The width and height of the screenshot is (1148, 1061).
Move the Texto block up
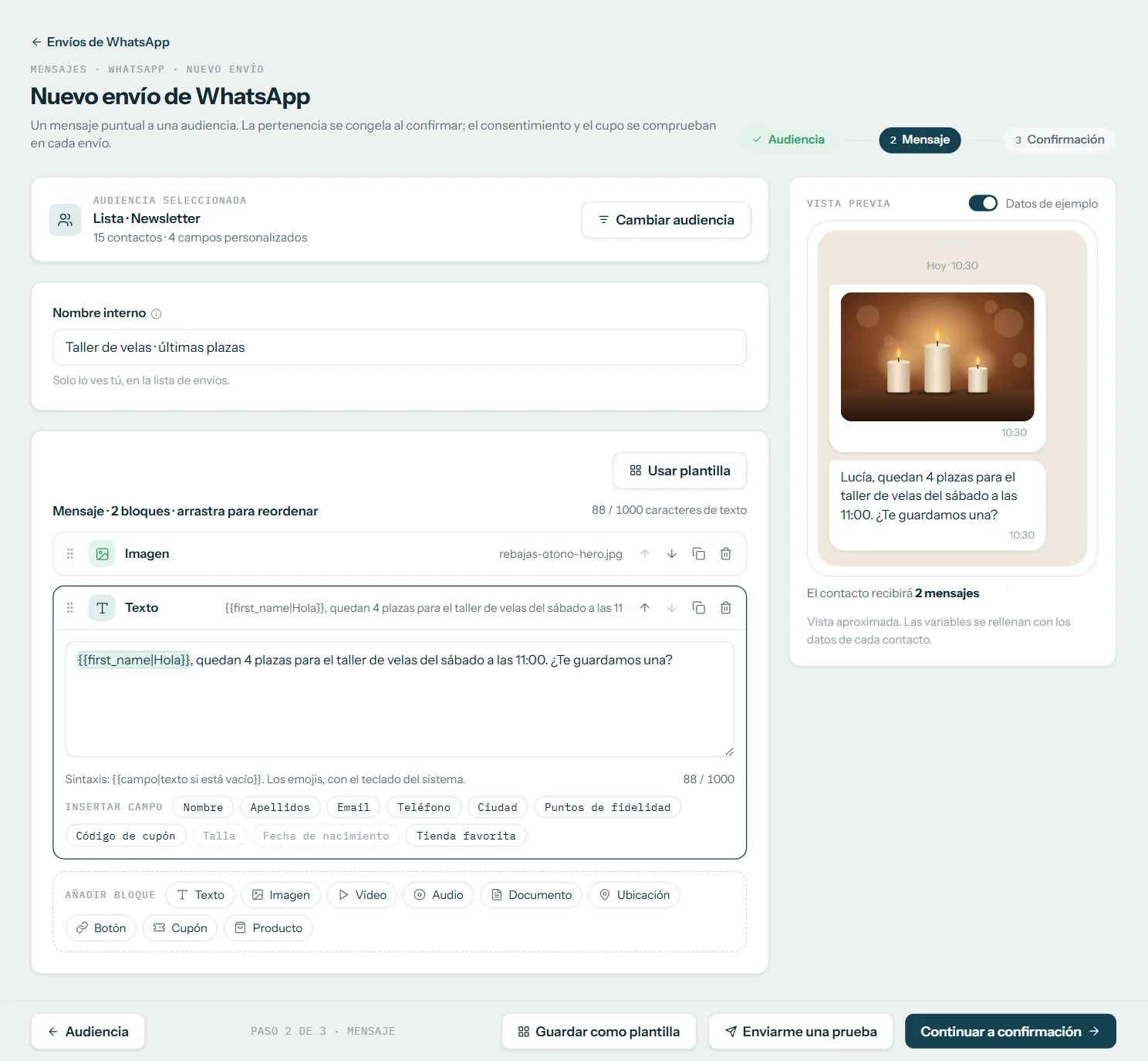click(644, 608)
